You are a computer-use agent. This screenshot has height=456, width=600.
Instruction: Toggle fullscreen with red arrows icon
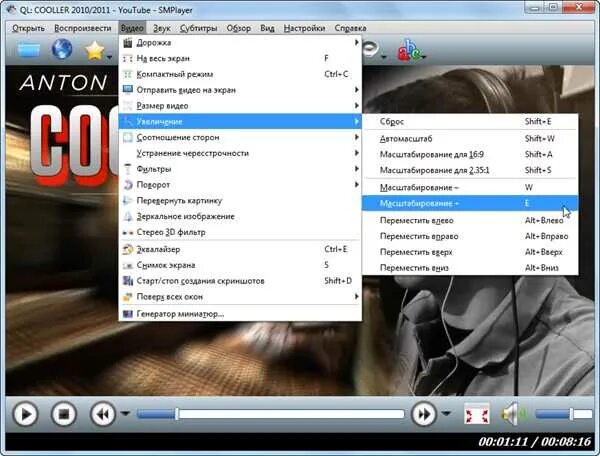click(x=476, y=414)
